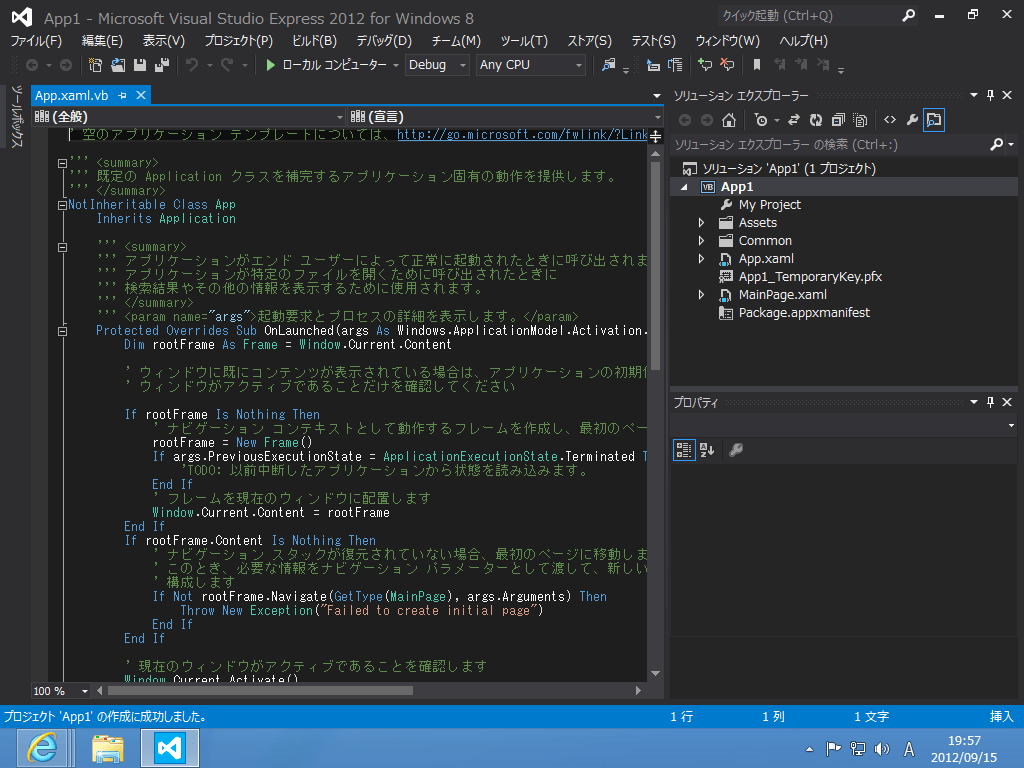The height and width of the screenshot is (768, 1024).
Task: Click the Redo toolbar icon
Action: [x=227, y=65]
